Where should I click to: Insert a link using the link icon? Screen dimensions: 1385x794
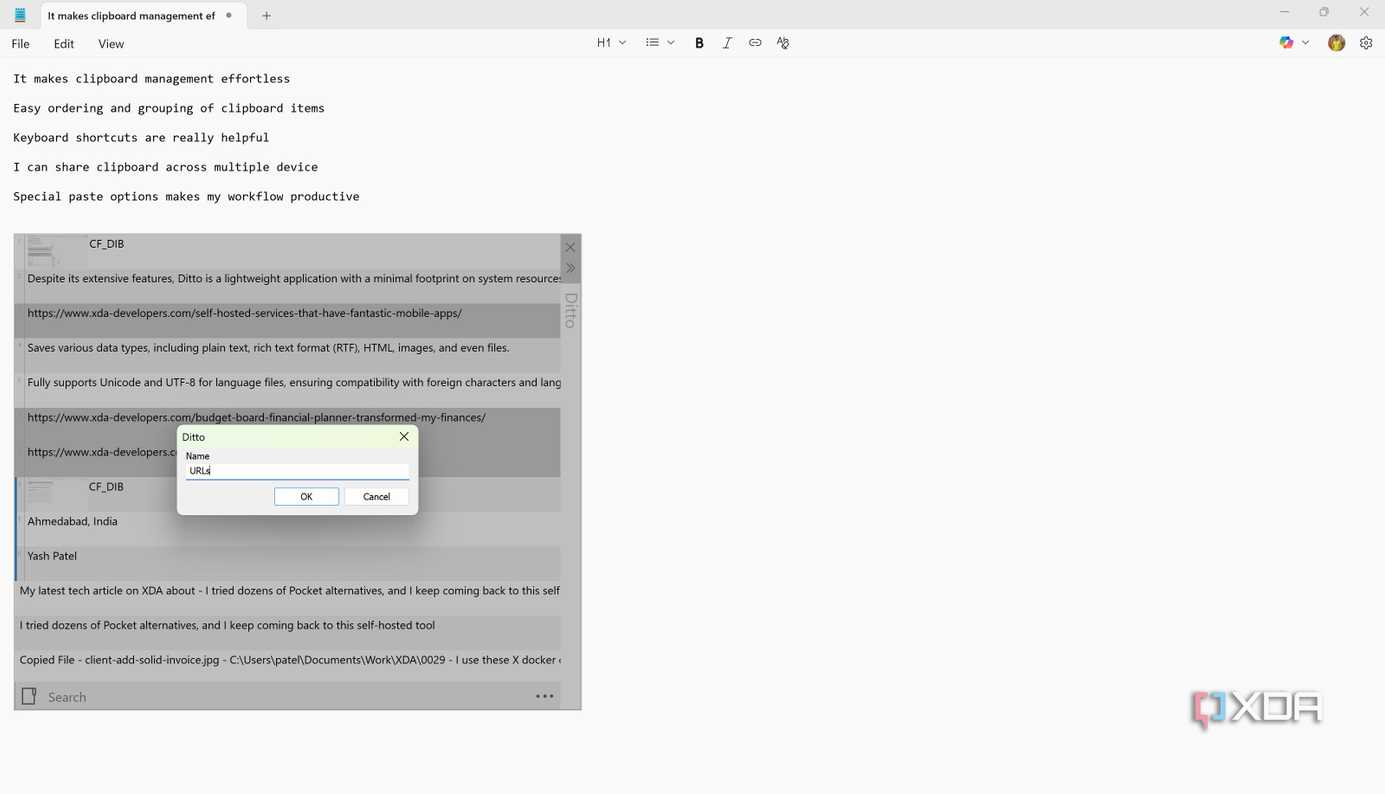(x=755, y=43)
